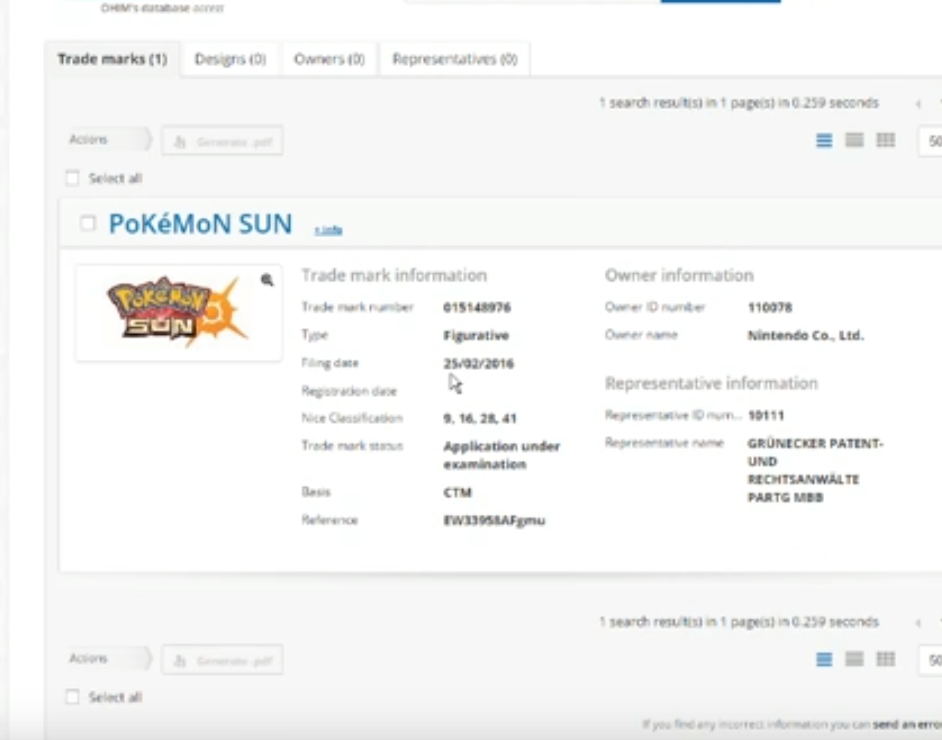
Task: Click filing date 25/02/2016
Action: click(x=478, y=363)
